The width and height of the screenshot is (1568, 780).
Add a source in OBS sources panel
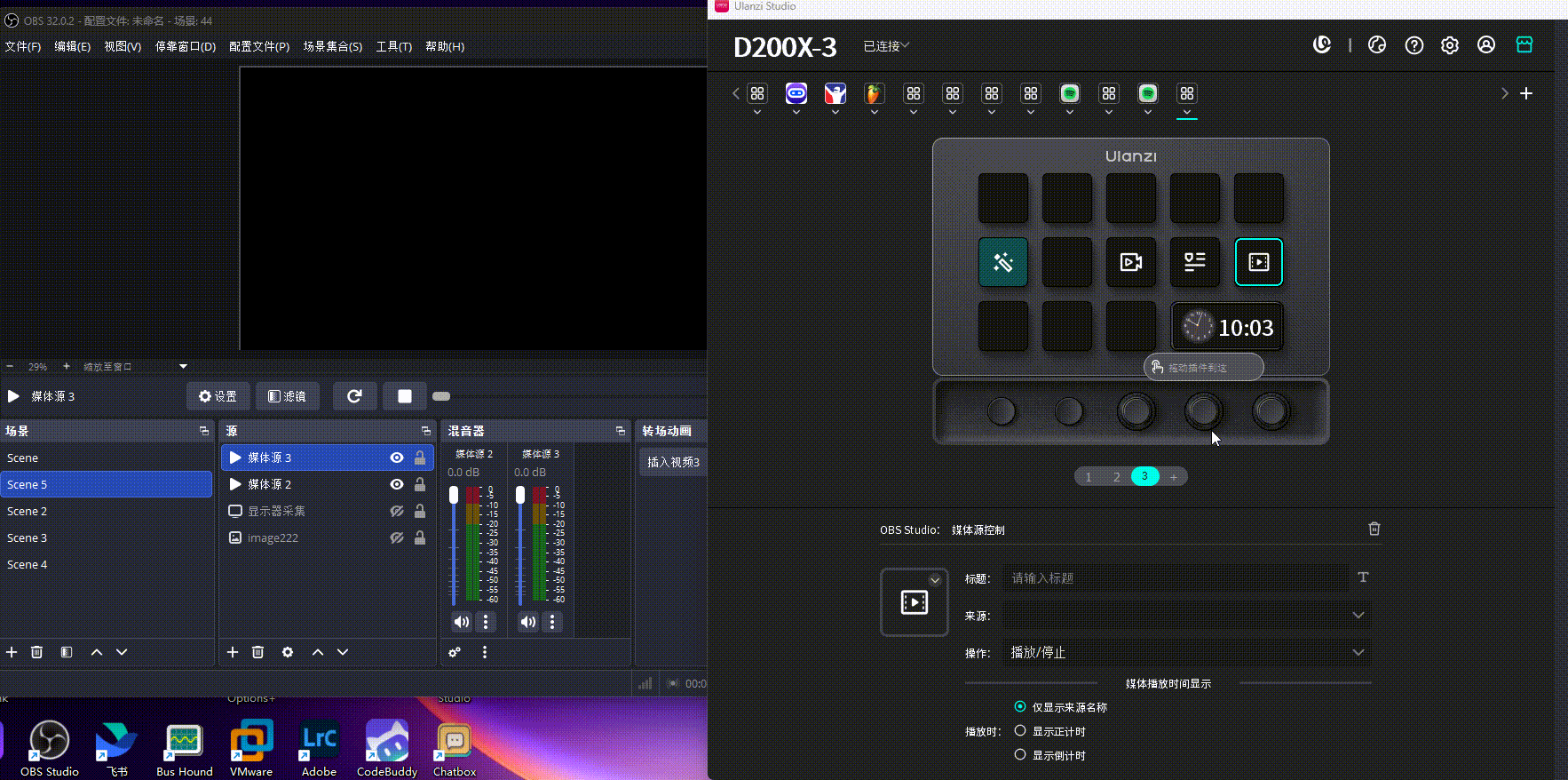[x=233, y=652]
